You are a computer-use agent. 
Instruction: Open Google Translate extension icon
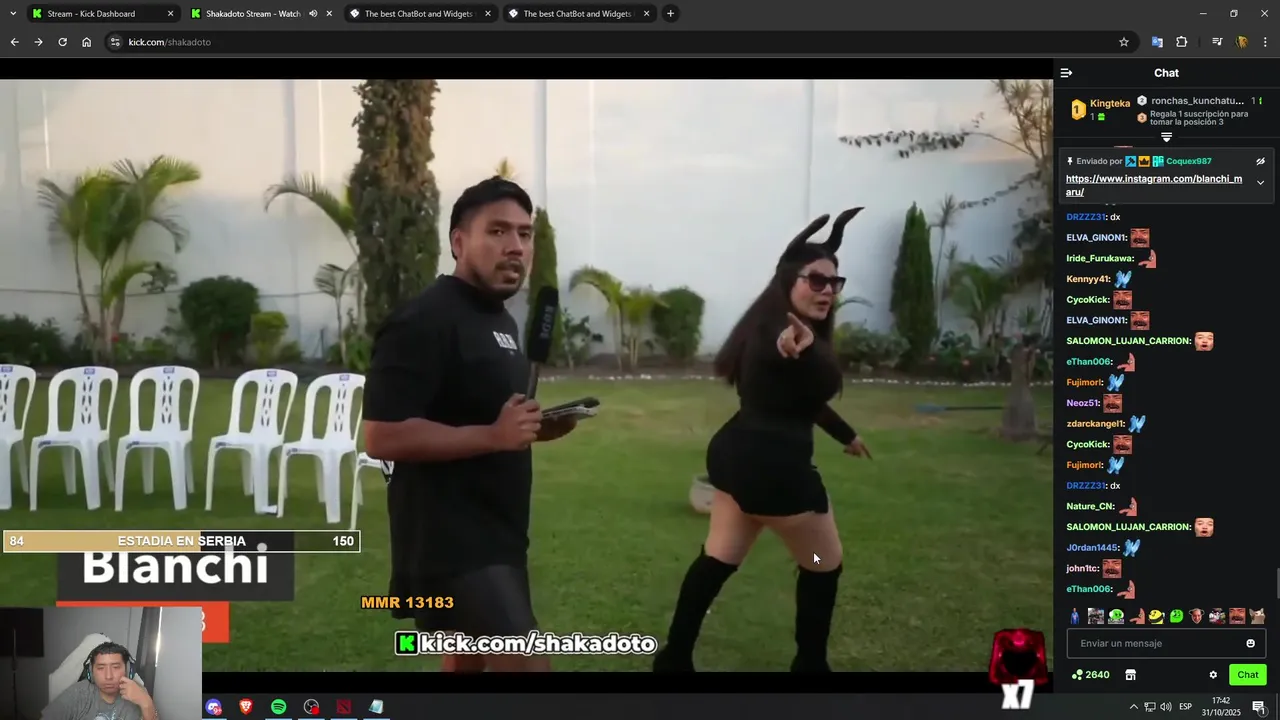[x=1157, y=42]
